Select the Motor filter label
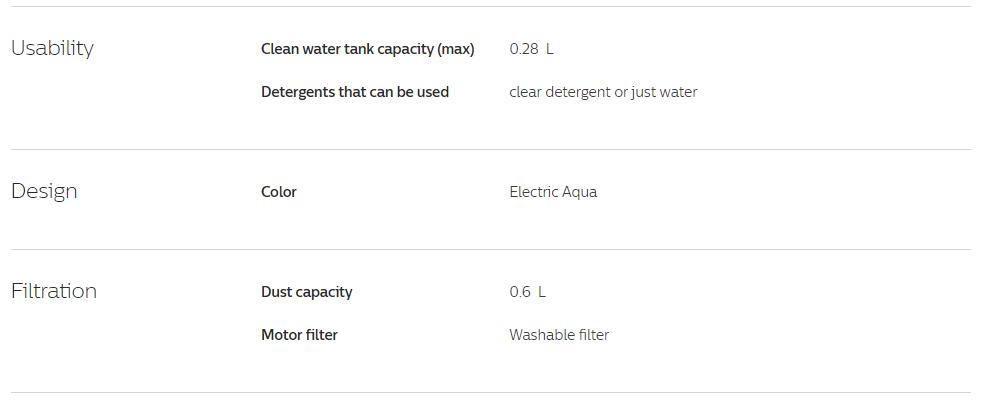986x410 pixels. click(x=299, y=335)
